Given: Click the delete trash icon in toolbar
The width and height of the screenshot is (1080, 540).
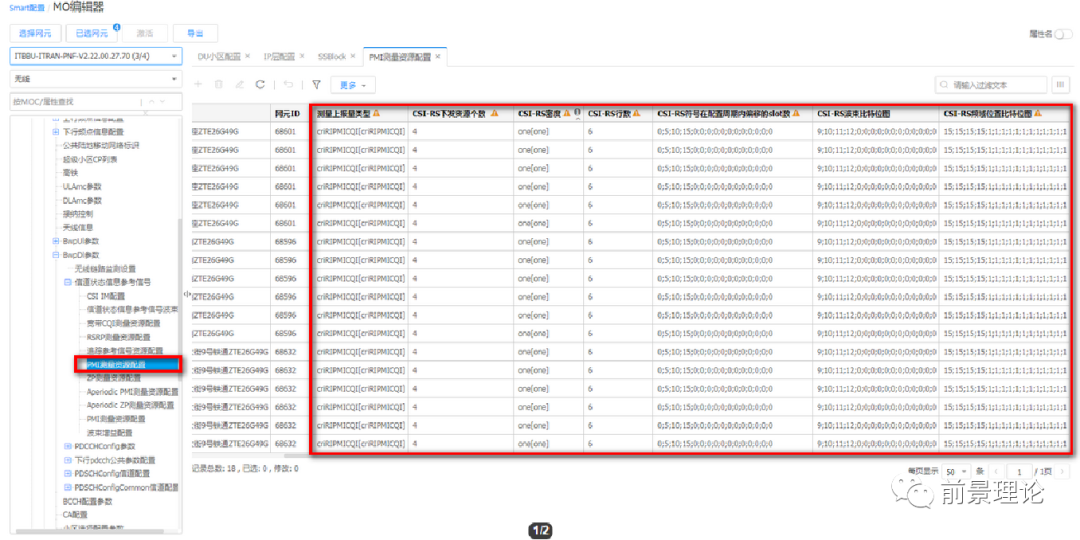Looking at the screenshot, I should pos(219,85).
